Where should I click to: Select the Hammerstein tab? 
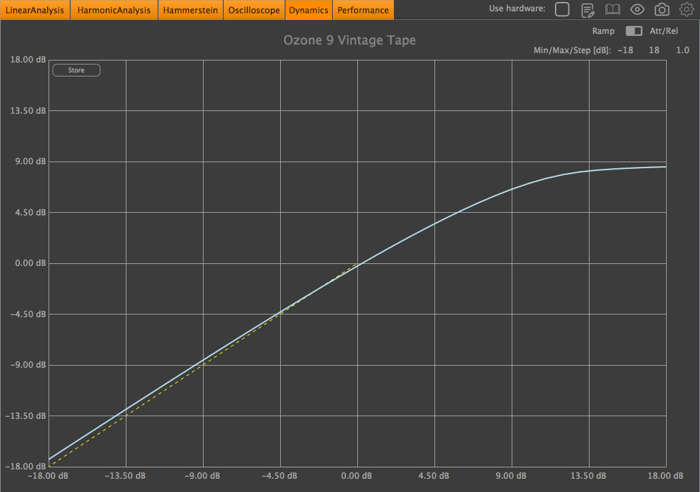click(x=190, y=10)
